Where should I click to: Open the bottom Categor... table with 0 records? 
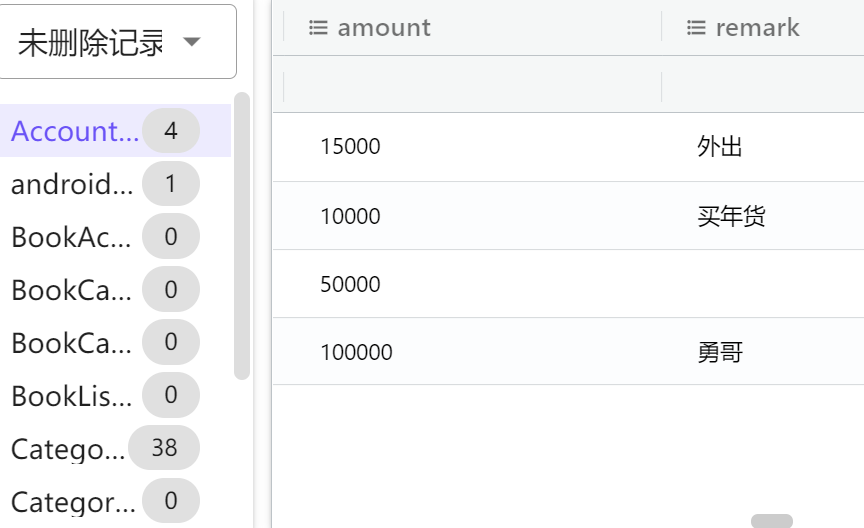tap(71, 502)
